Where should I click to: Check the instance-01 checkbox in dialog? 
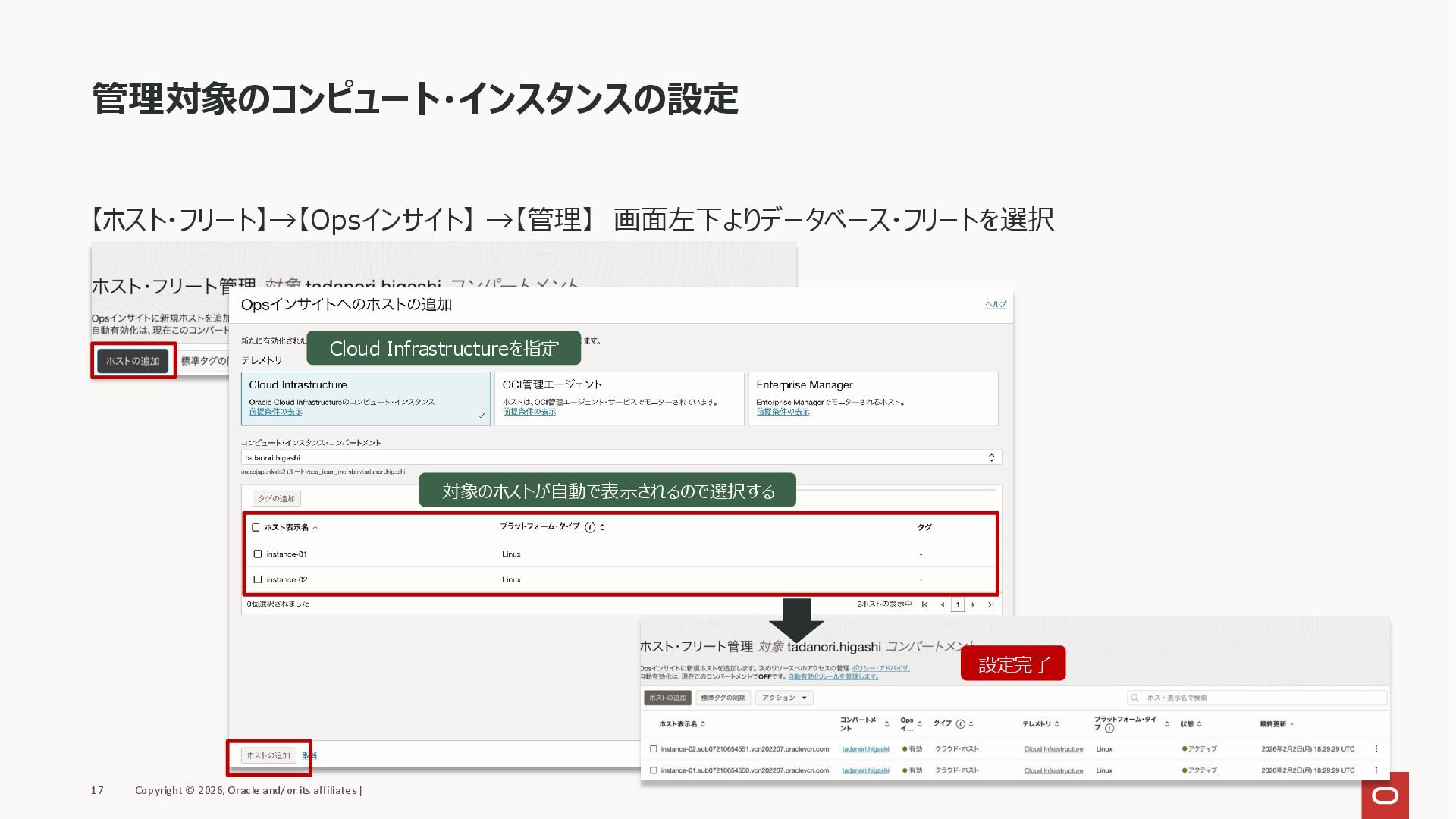(x=258, y=554)
